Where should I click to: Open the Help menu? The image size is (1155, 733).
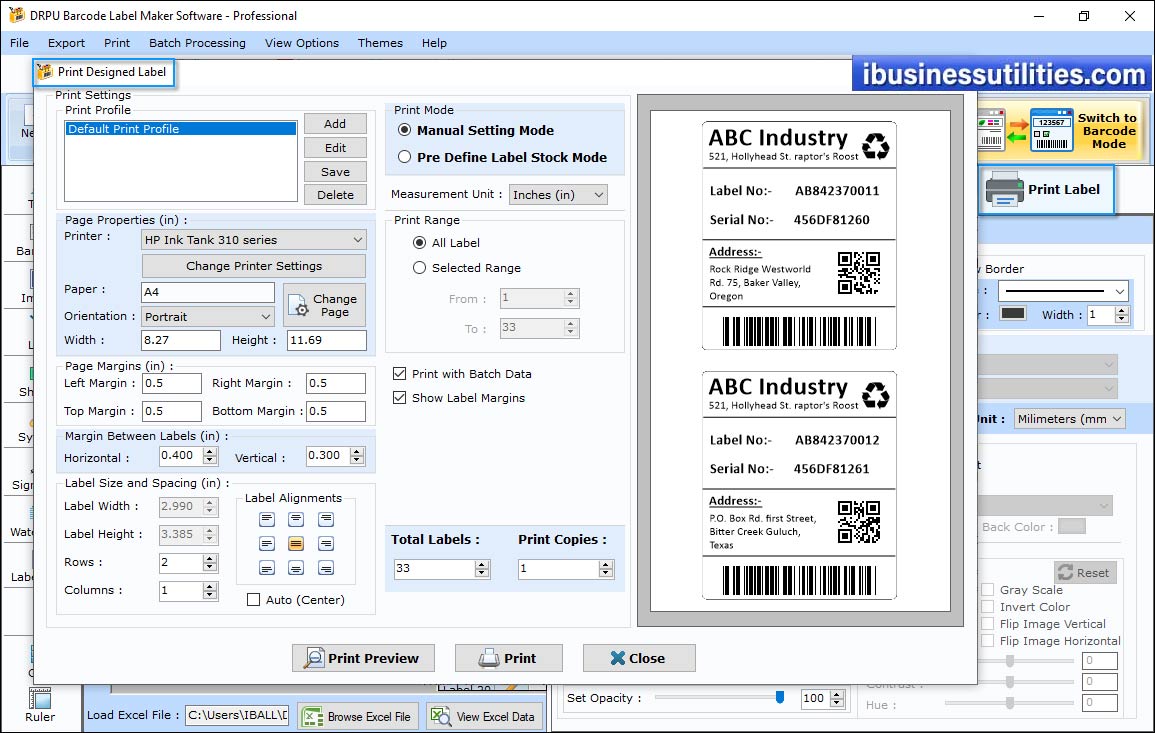(434, 43)
